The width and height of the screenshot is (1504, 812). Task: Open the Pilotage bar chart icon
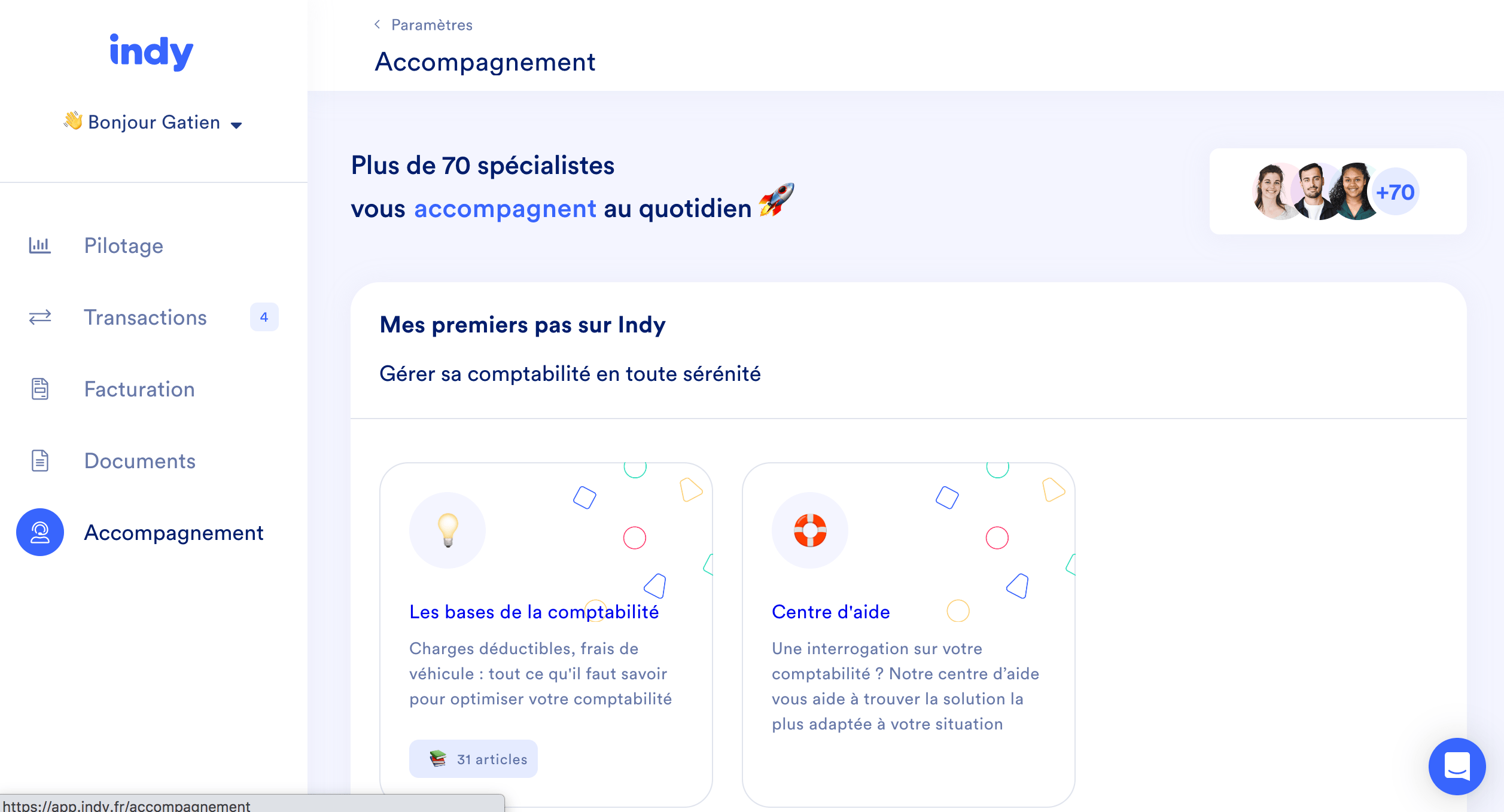[40, 245]
